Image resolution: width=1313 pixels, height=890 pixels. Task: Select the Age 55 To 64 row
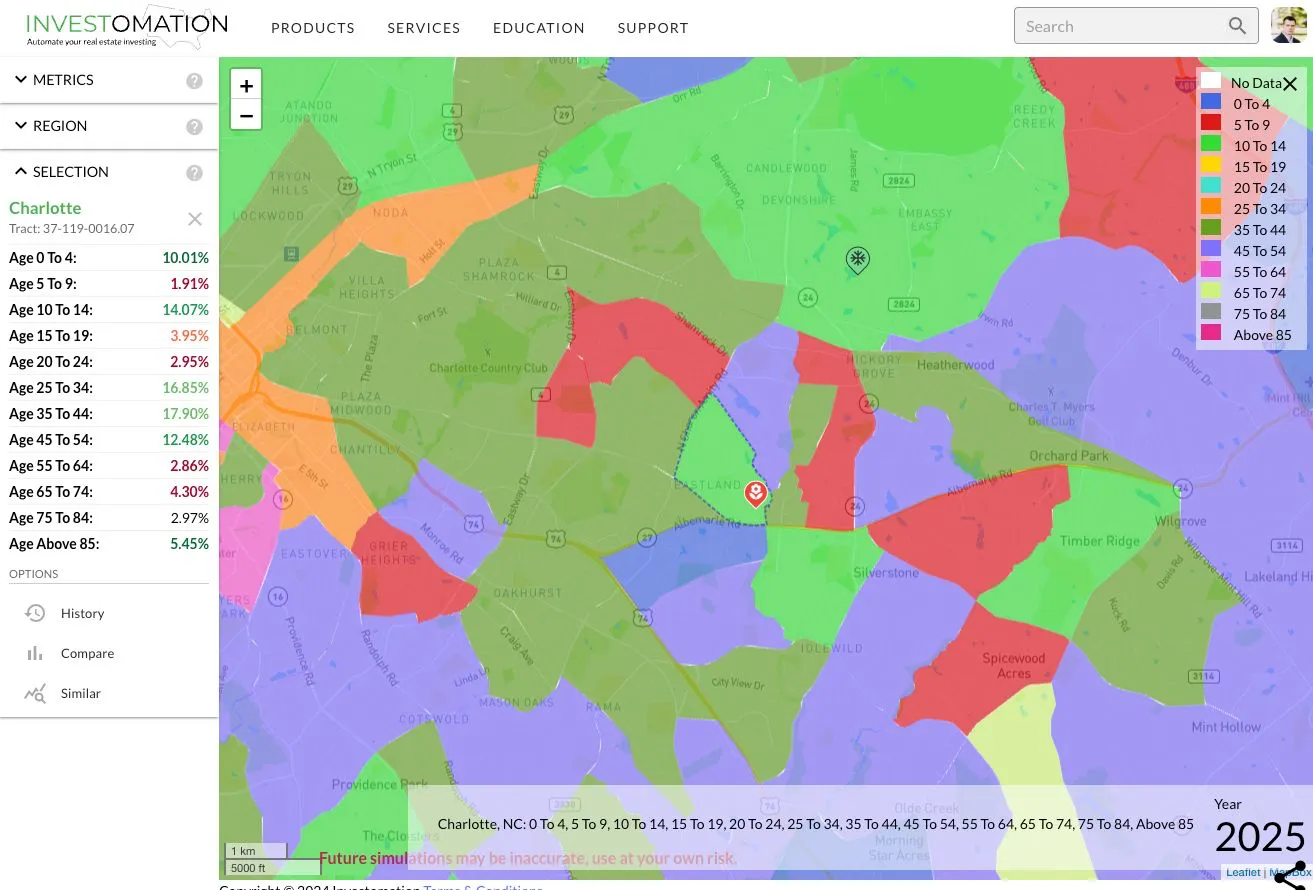[x=109, y=466]
